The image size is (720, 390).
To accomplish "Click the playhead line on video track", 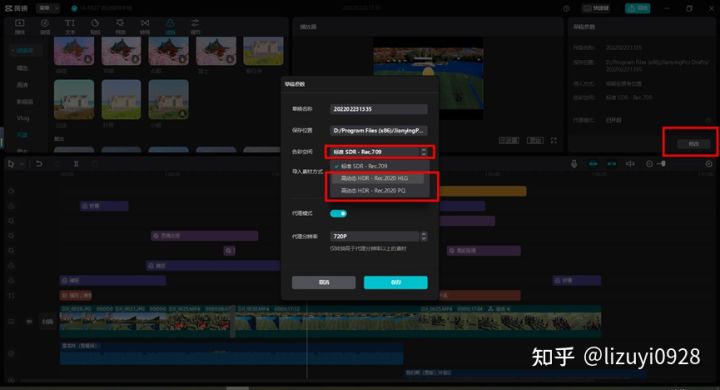I will pos(307,322).
